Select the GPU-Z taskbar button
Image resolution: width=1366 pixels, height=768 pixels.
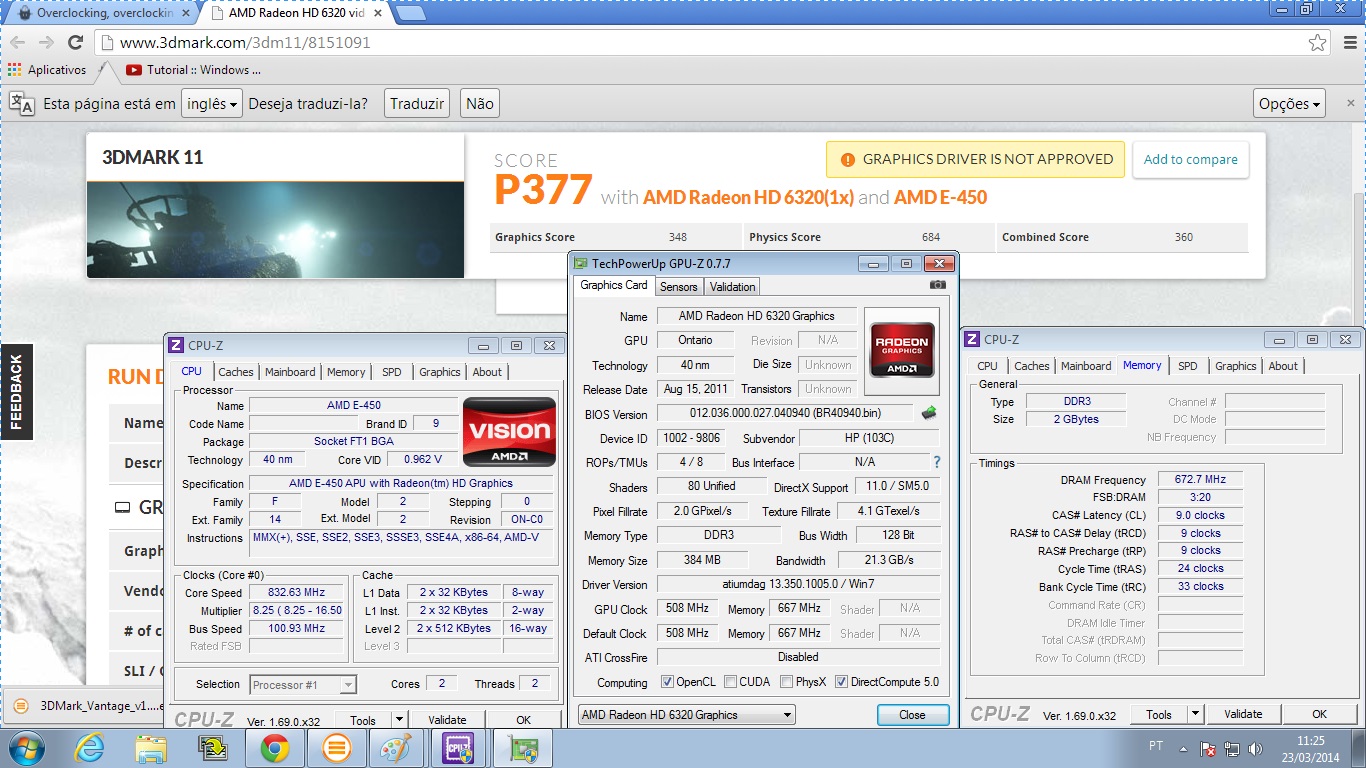tap(522, 748)
